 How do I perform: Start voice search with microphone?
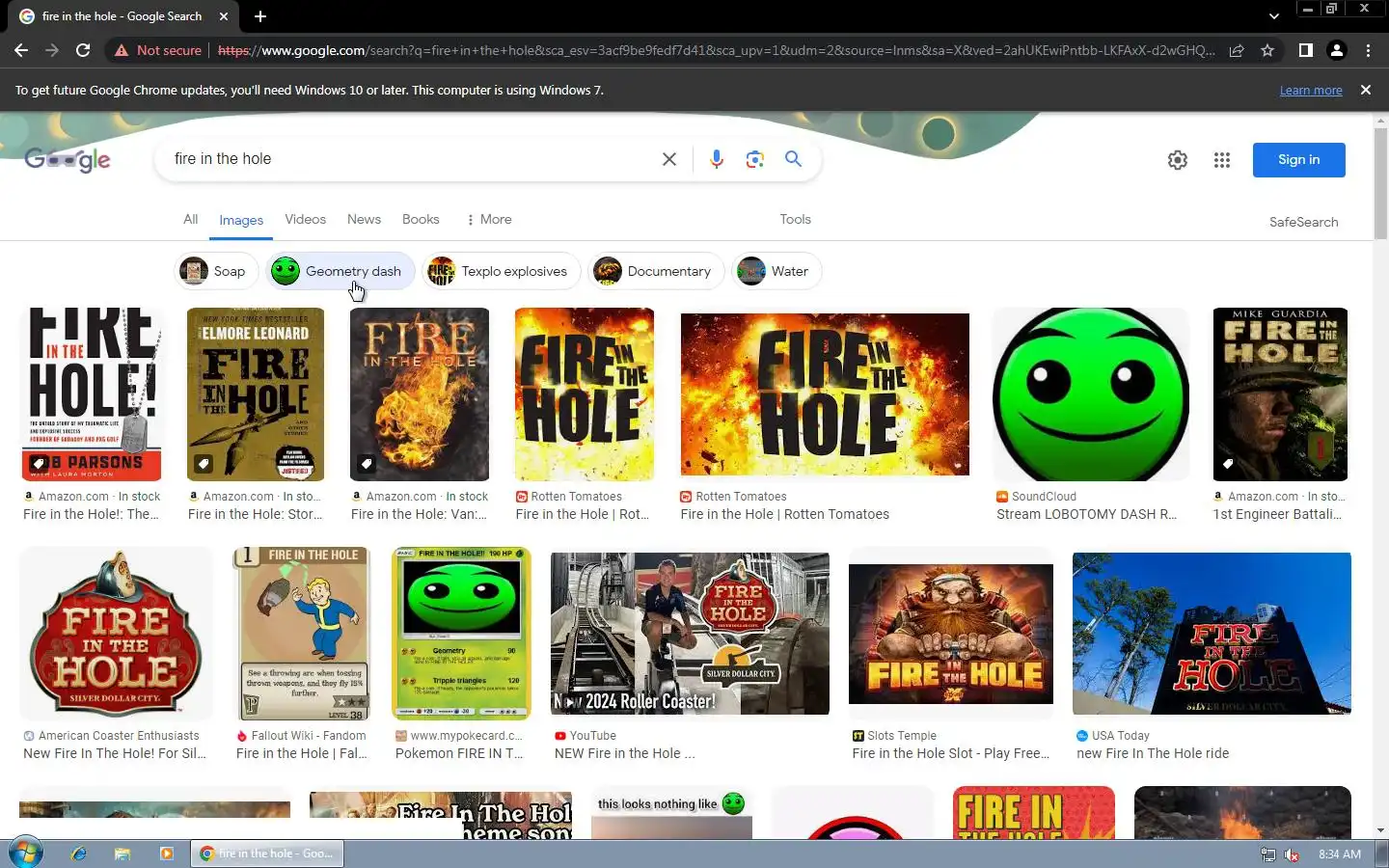coord(717,159)
